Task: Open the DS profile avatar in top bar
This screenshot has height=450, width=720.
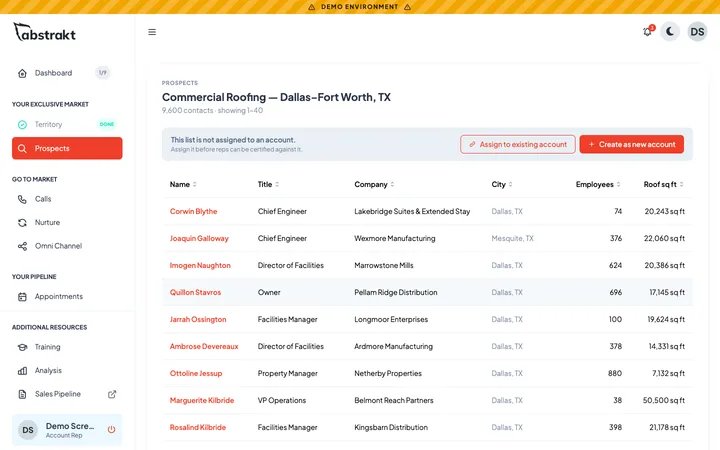Action: click(x=697, y=32)
